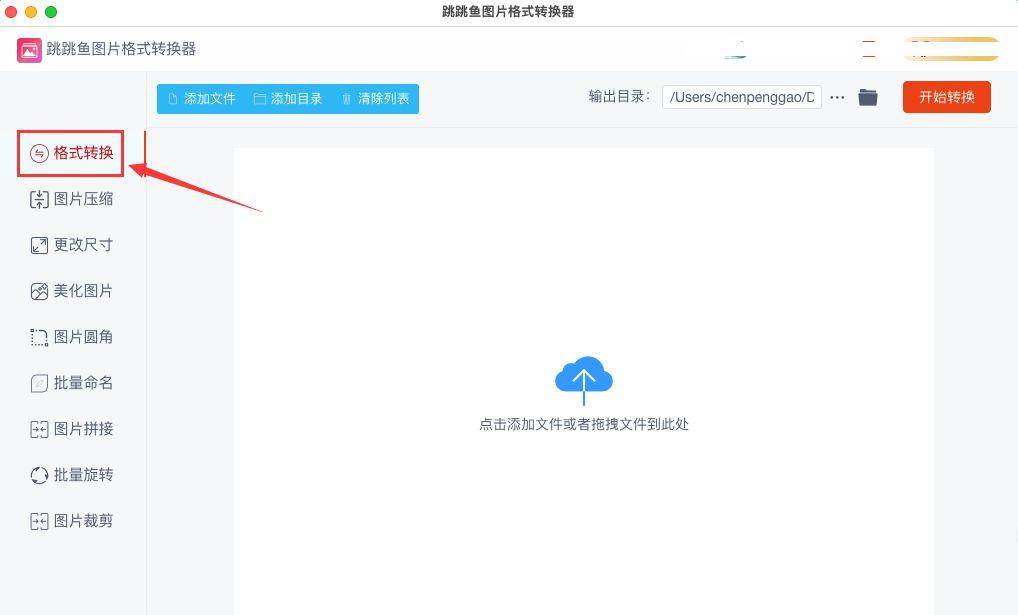Click the output directory path field

tap(741, 97)
